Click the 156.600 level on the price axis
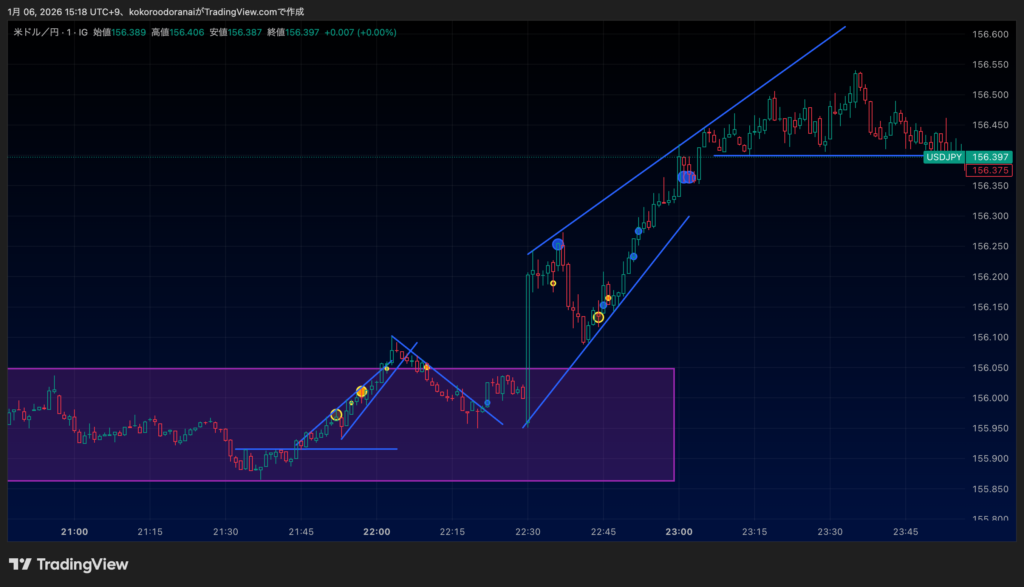This screenshot has width=1024, height=587. [990, 34]
